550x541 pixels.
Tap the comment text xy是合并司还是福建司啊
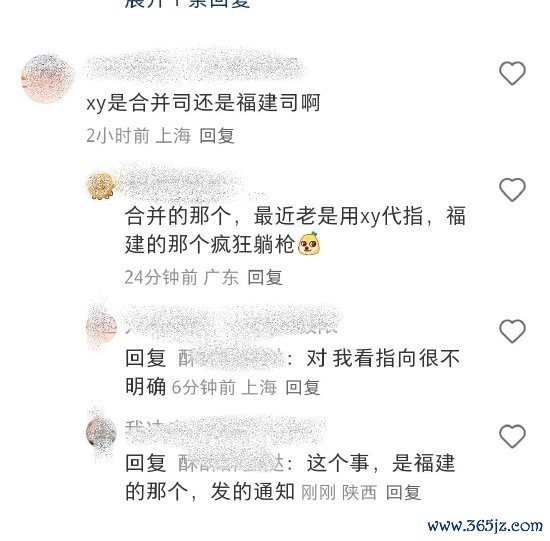203,103
